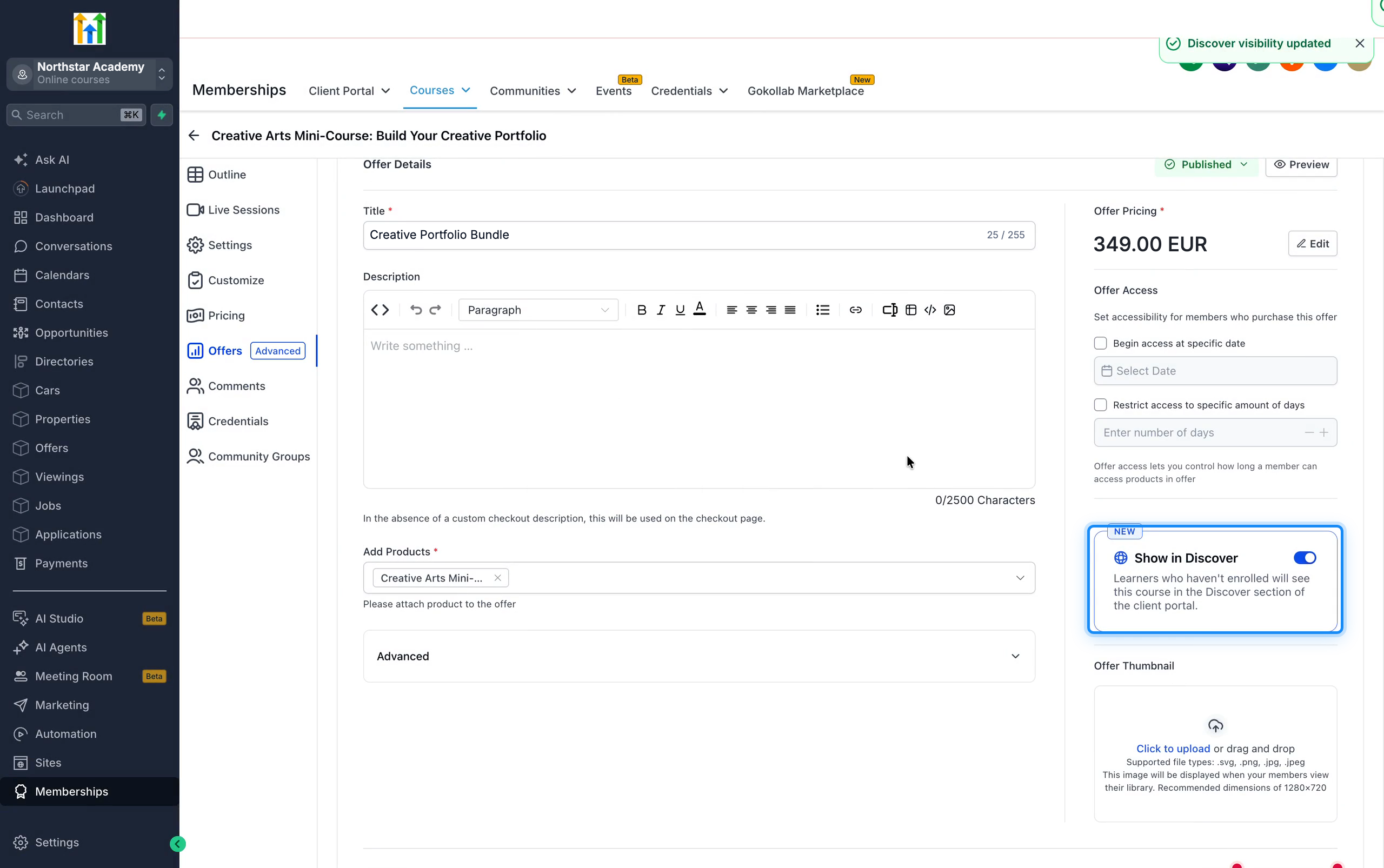Apply underline formatting in description editor
1384x868 pixels.
(680, 310)
